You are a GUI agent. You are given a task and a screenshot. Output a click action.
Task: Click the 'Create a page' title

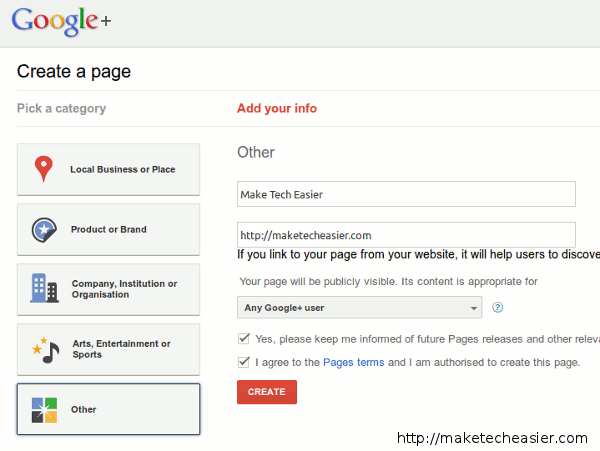[74, 72]
